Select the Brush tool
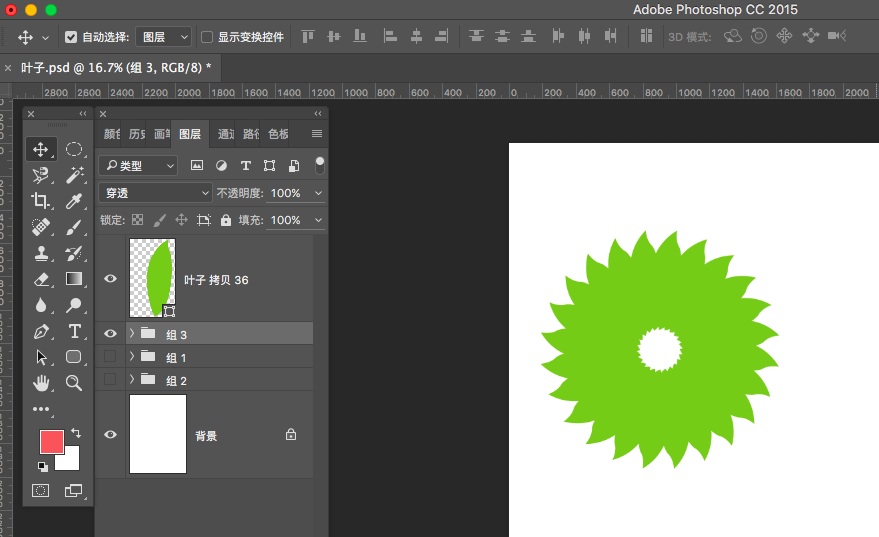Image resolution: width=879 pixels, height=537 pixels. pyautogui.click(x=73, y=227)
